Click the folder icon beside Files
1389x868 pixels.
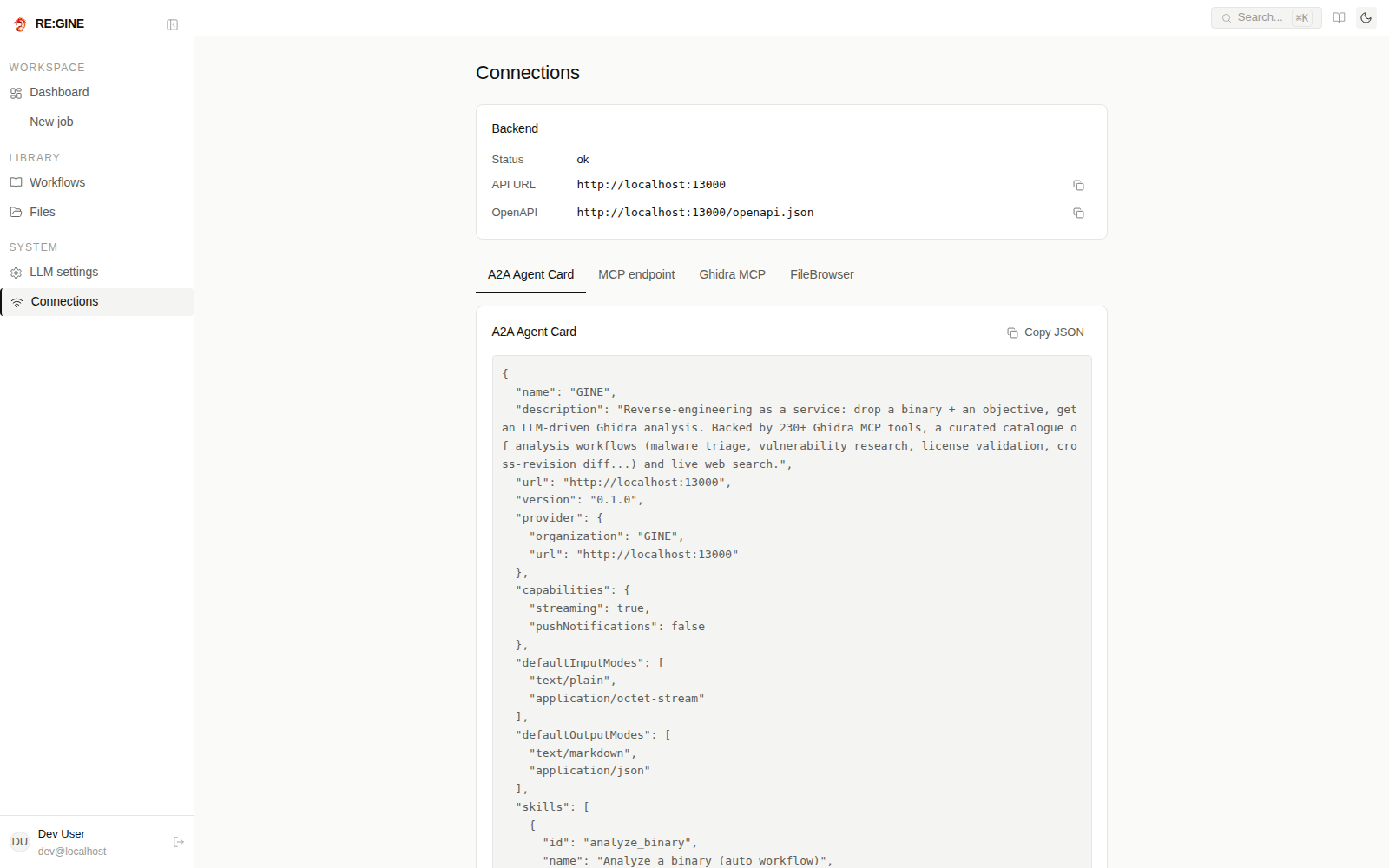coord(16,212)
